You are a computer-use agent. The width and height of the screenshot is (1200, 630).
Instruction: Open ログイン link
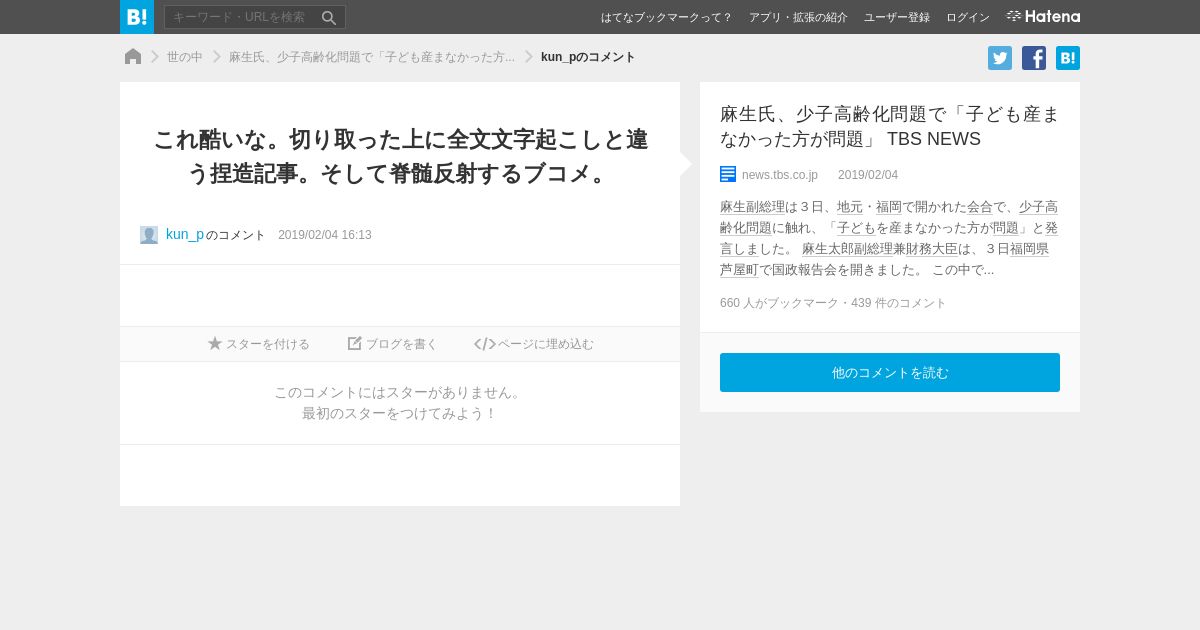968,17
